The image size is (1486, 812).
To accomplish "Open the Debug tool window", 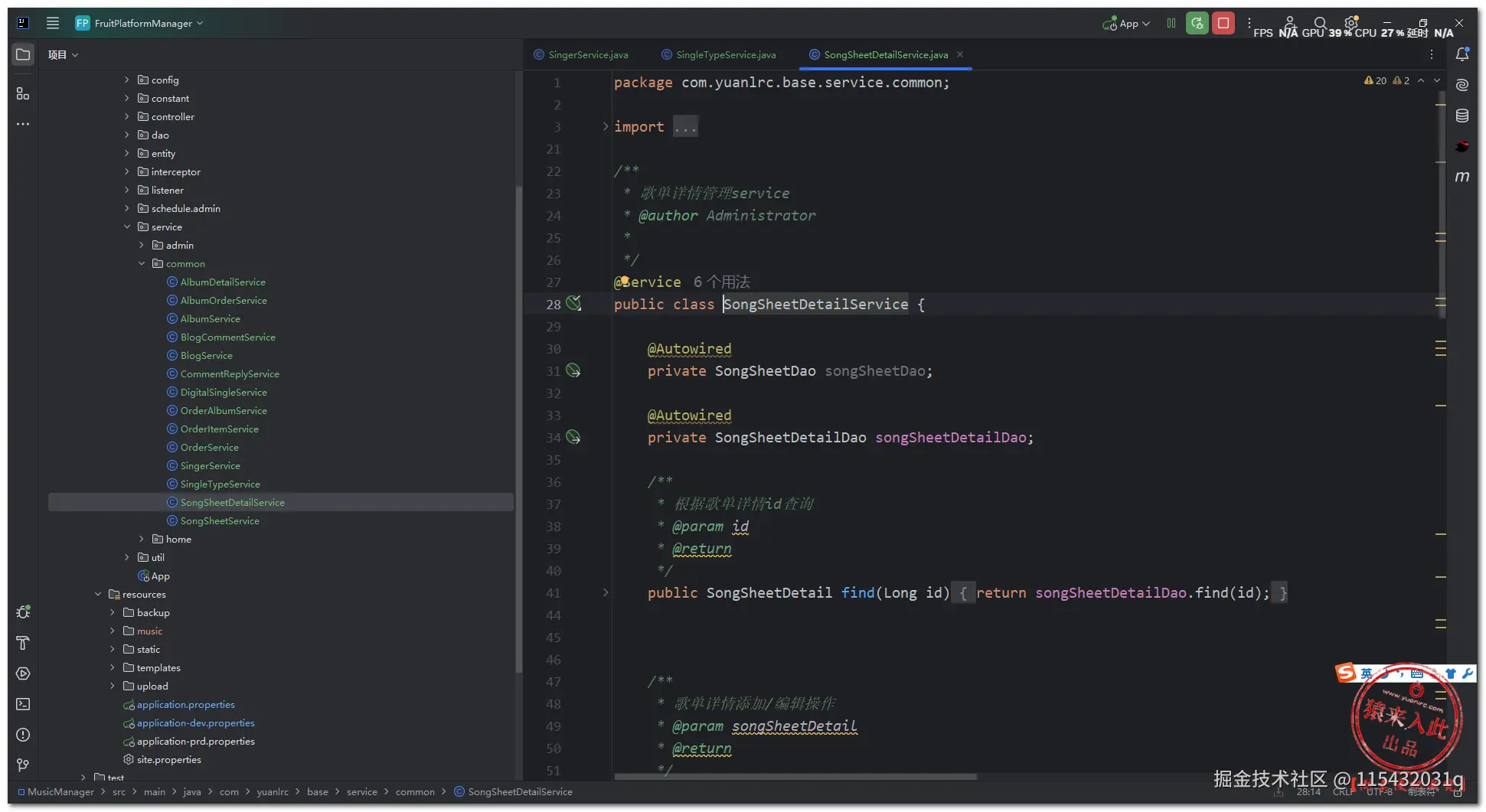I will point(23,612).
